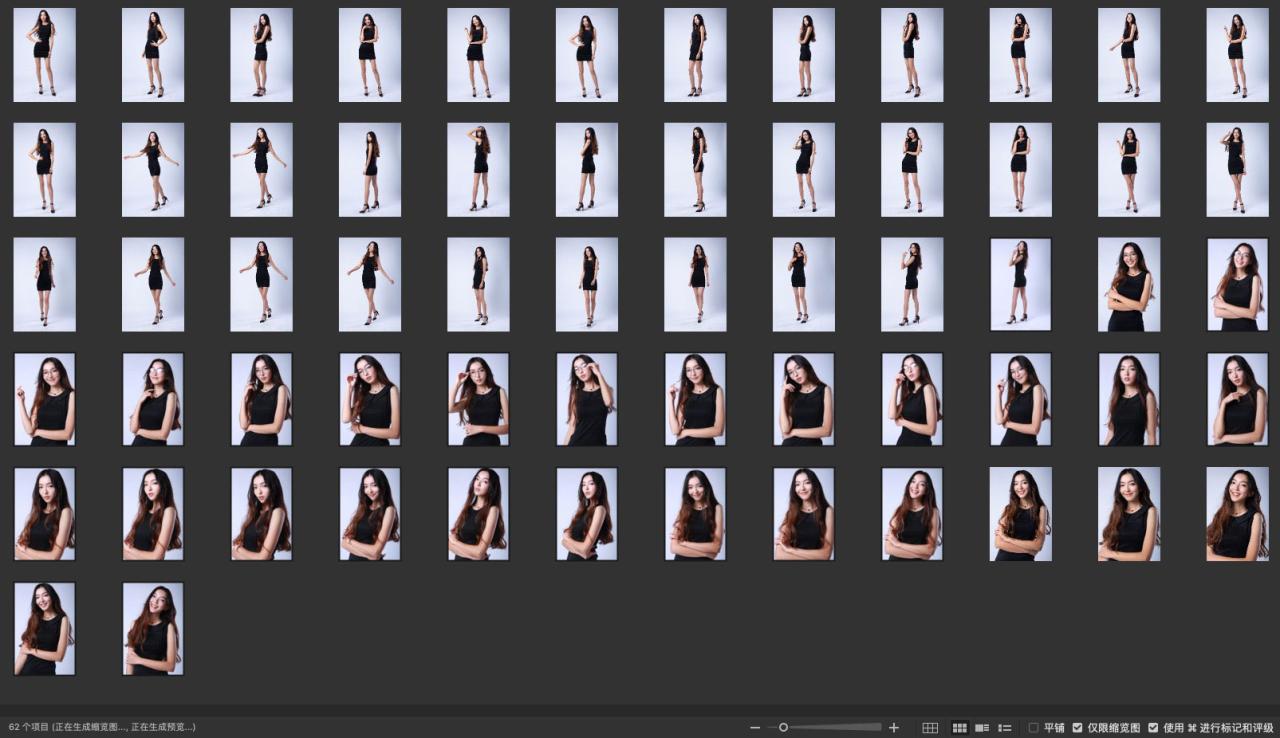Switch to thumbnail grid view
The width and height of the screenshot is (1280, 738).
tap(960, 728)
